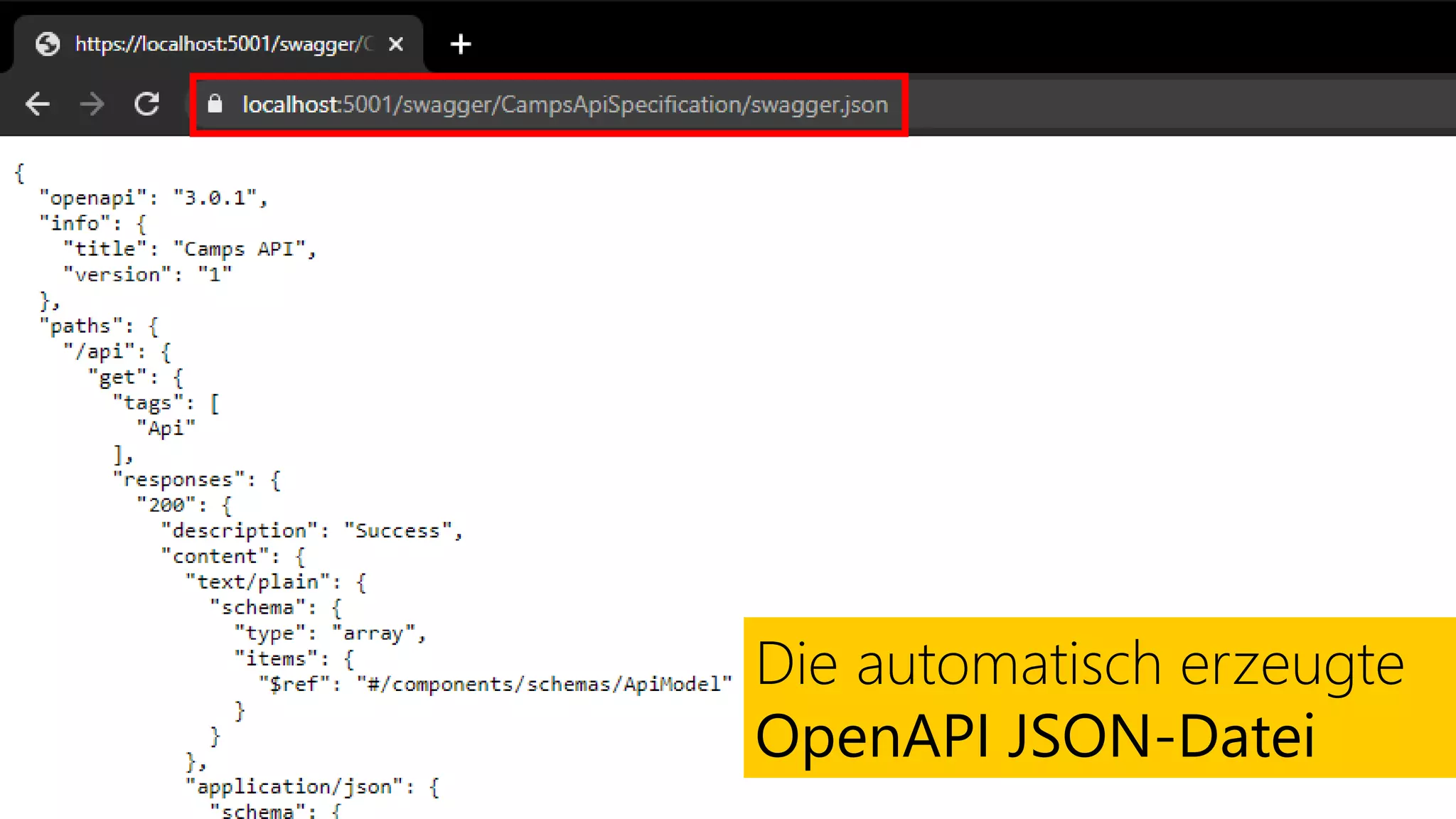The image size is (1456, 819).
Task: Click the swagger.json address bar URL
Action: (565, 105)
